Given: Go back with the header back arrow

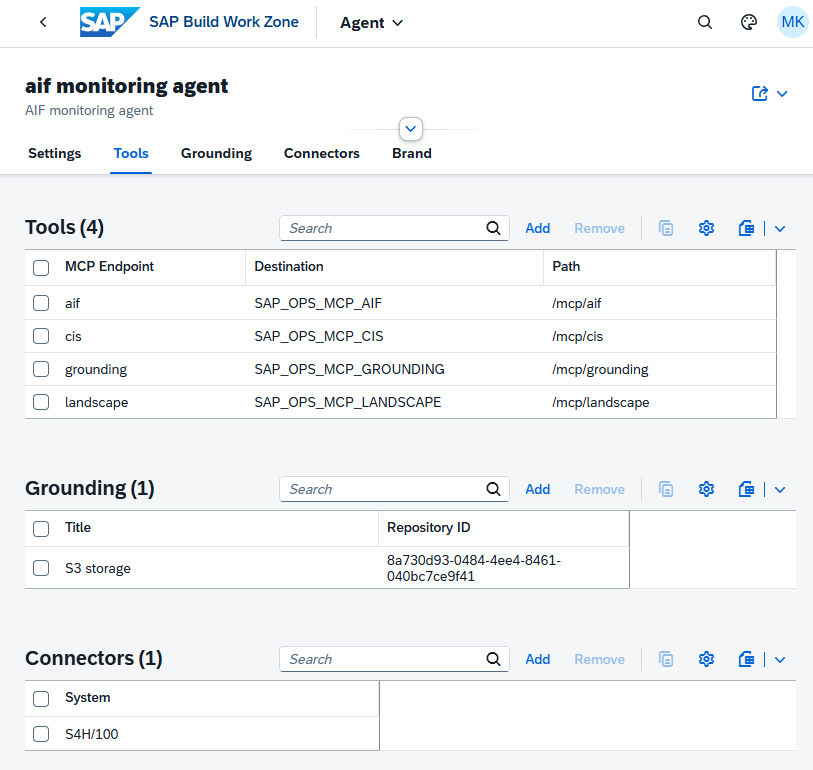Looking at the screenshot, I should pos(44,22).
